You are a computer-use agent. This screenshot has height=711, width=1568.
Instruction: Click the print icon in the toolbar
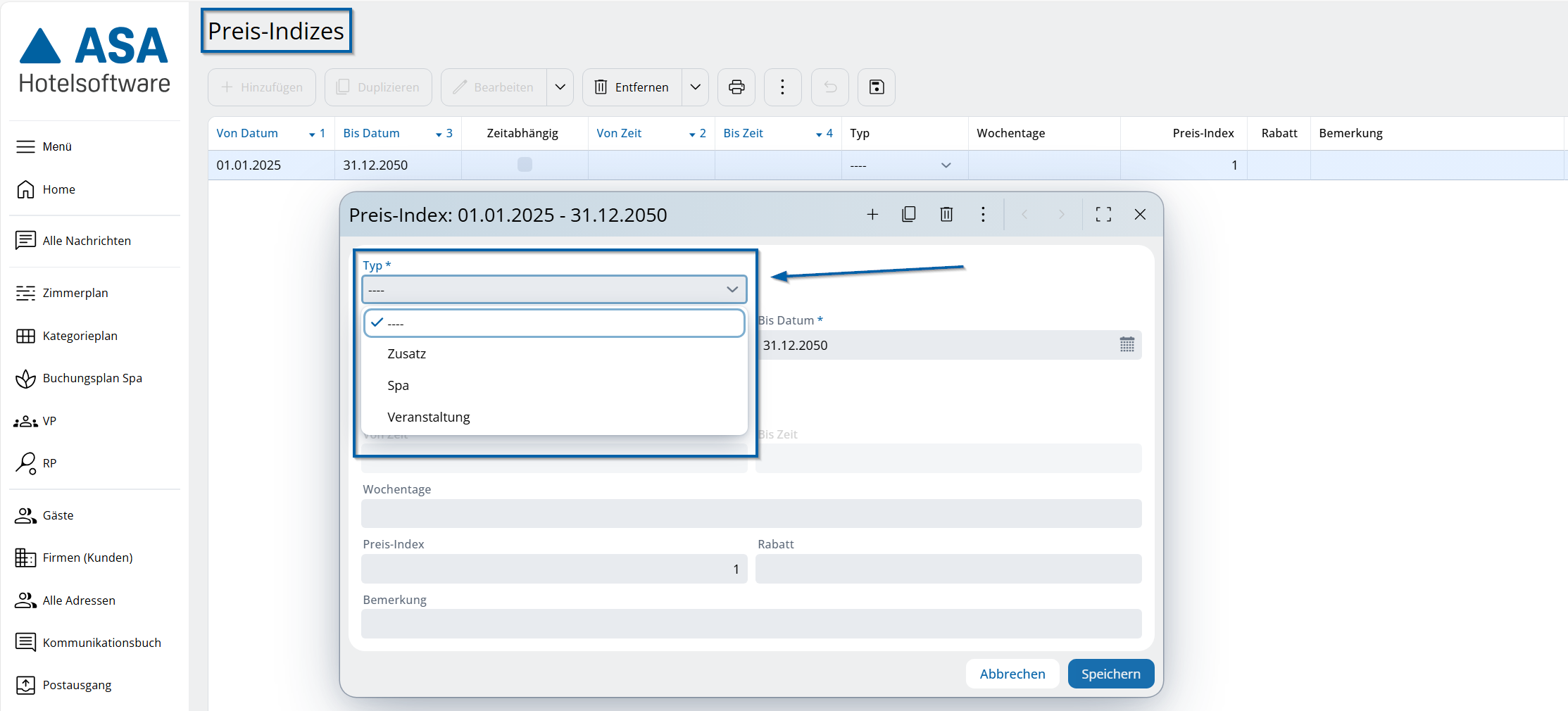(x=736, y=87)
